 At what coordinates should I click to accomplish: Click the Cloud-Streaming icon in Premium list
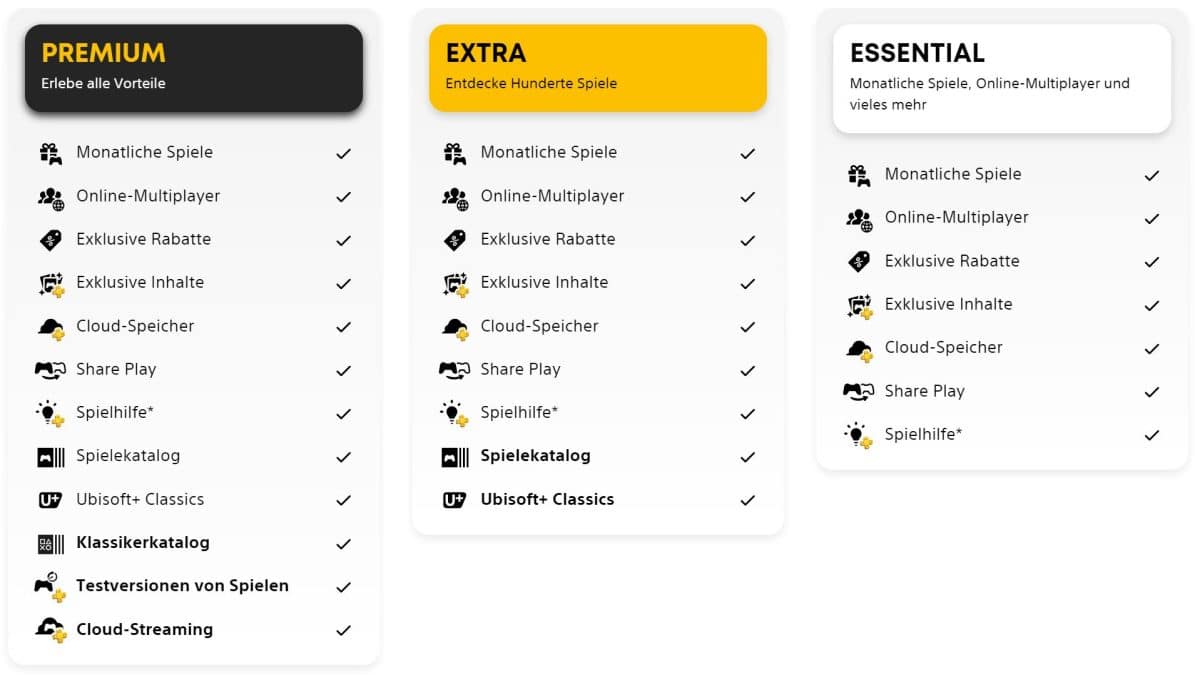pos(50,630)
